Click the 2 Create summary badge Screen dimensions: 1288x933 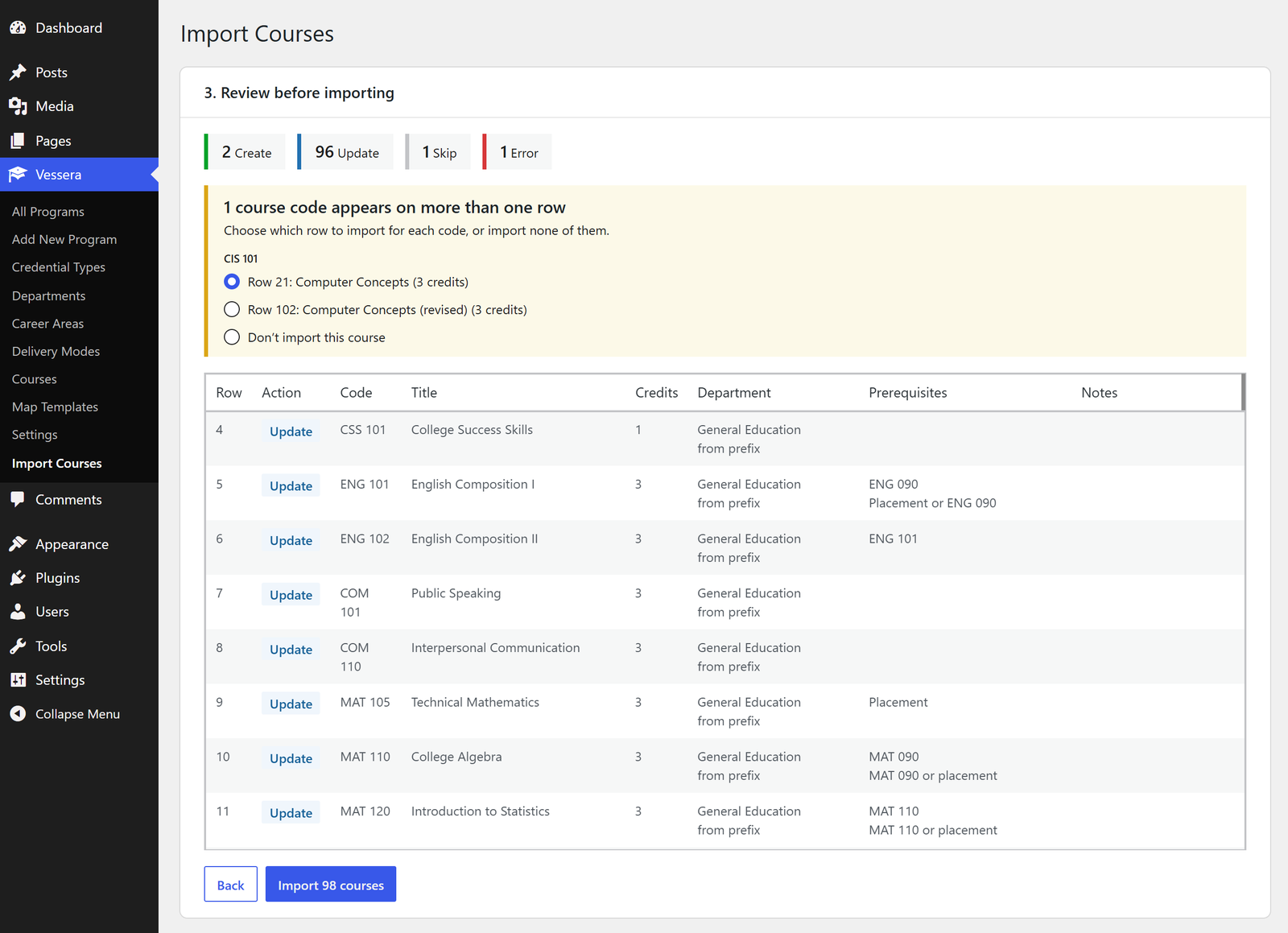click(245, 151)
